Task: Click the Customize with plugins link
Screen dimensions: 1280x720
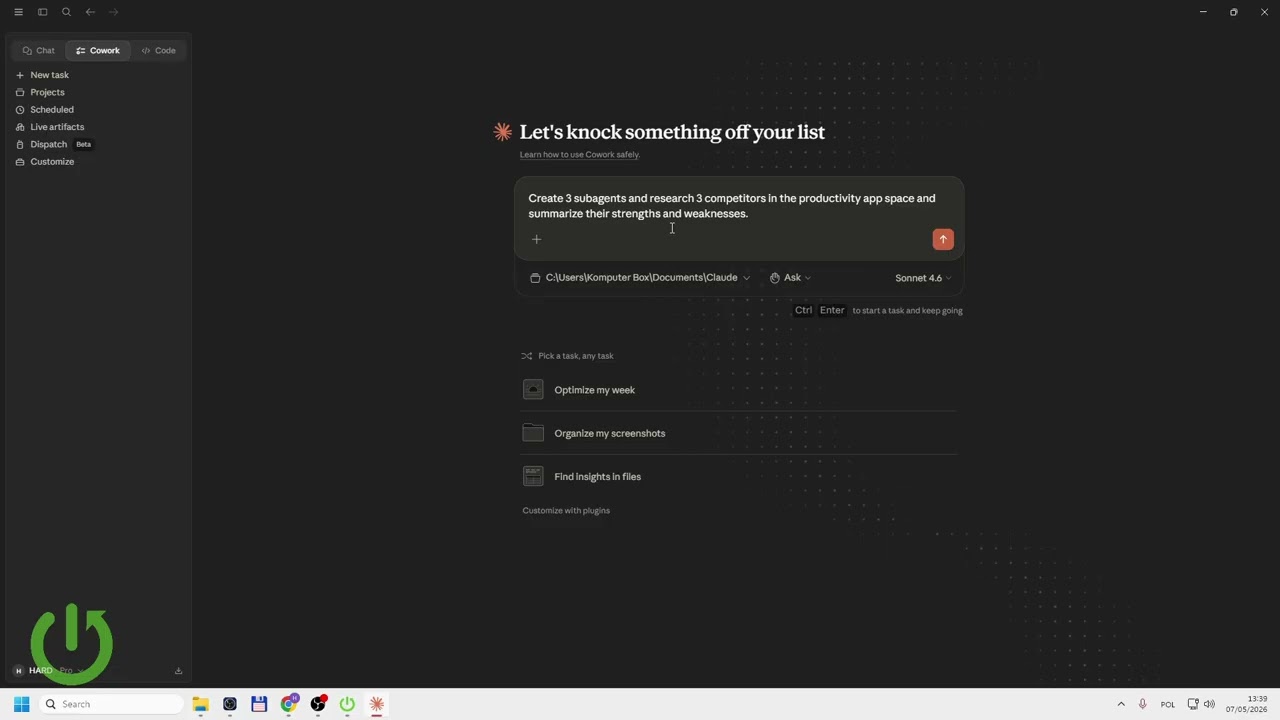Action: (x=566, y=511)
